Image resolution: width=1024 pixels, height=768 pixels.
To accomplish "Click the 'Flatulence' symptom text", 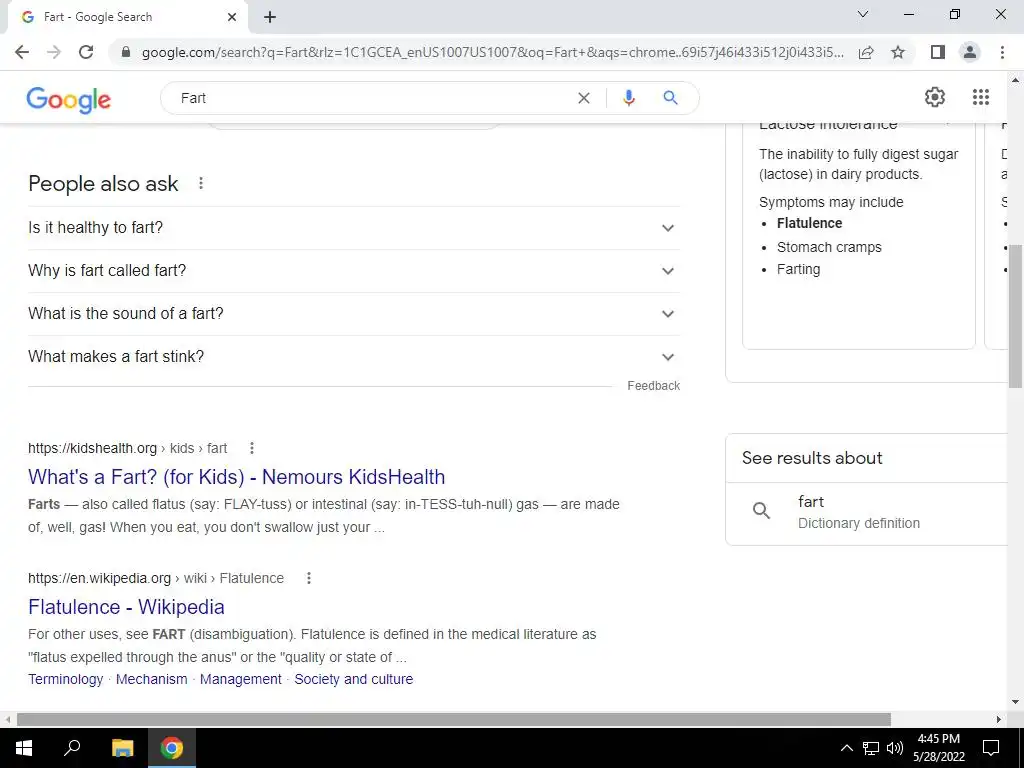I will pos(809,223).
